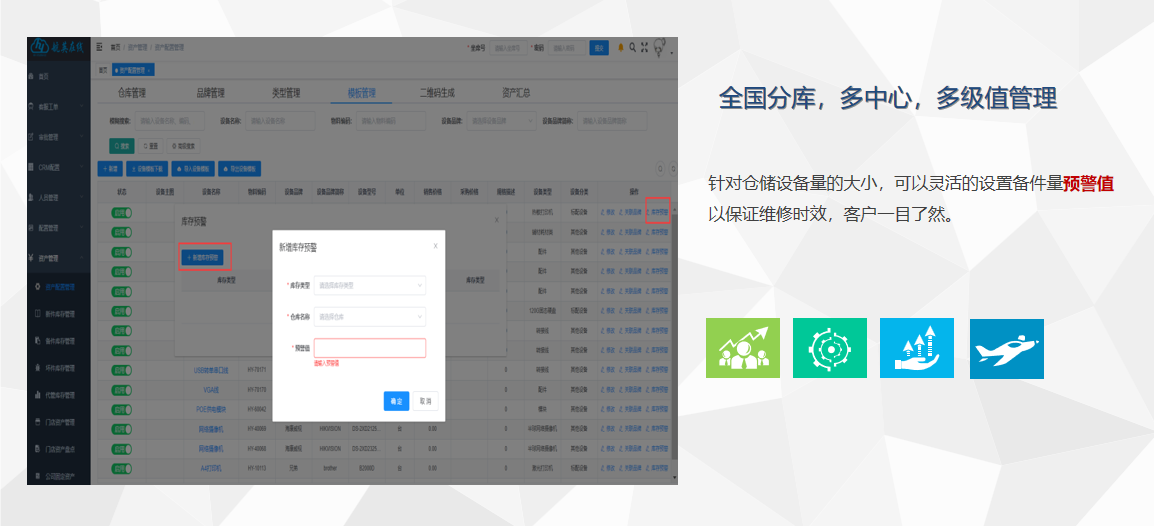Viewport: 1154px width, 526px height.
Task: Switch to the 仓库管理 tab
Action: coord(132,93)
